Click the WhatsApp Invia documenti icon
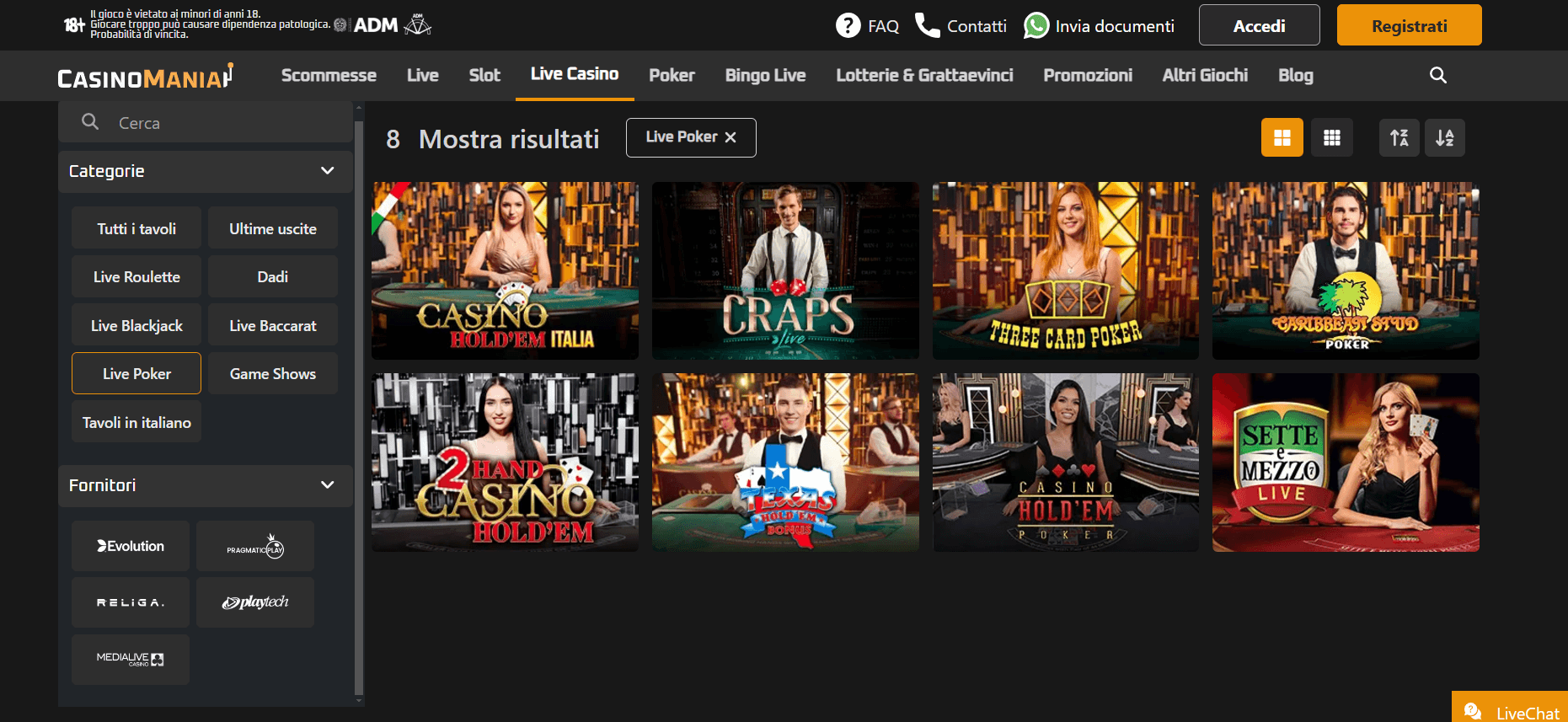The width and height of the screenshot is (1568, 722). (1036, 25)
